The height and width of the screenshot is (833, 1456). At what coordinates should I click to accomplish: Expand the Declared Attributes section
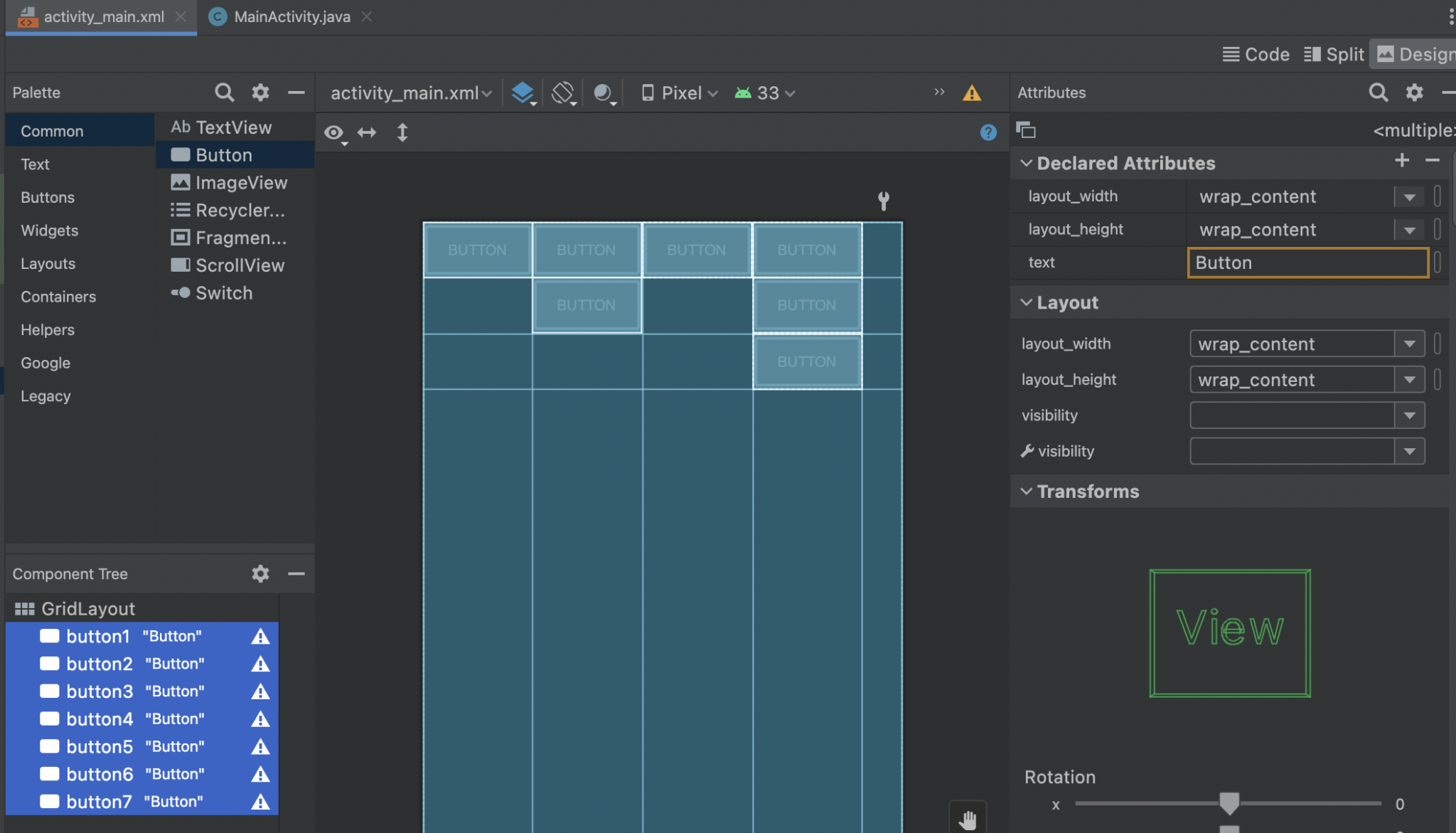click(x=1026, y=163)
